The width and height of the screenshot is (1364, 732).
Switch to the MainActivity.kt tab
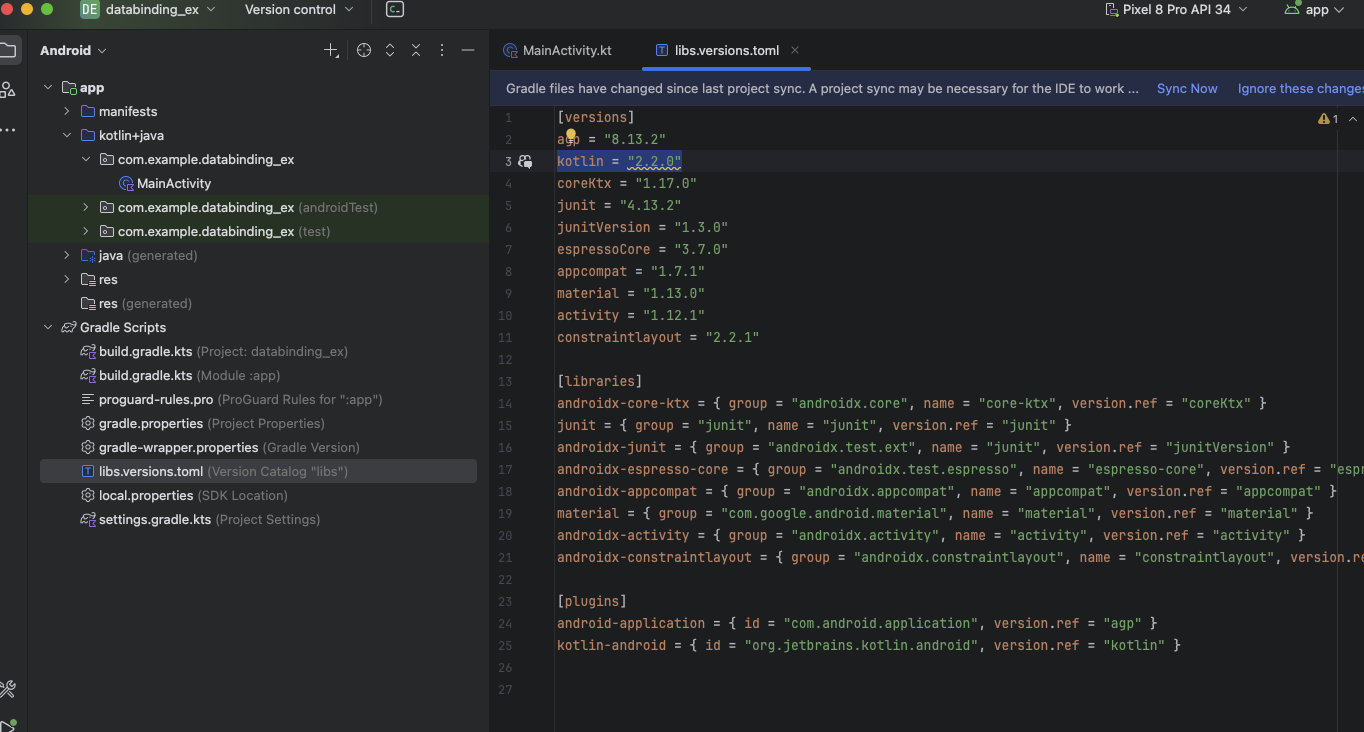click(x=566, y=50)
